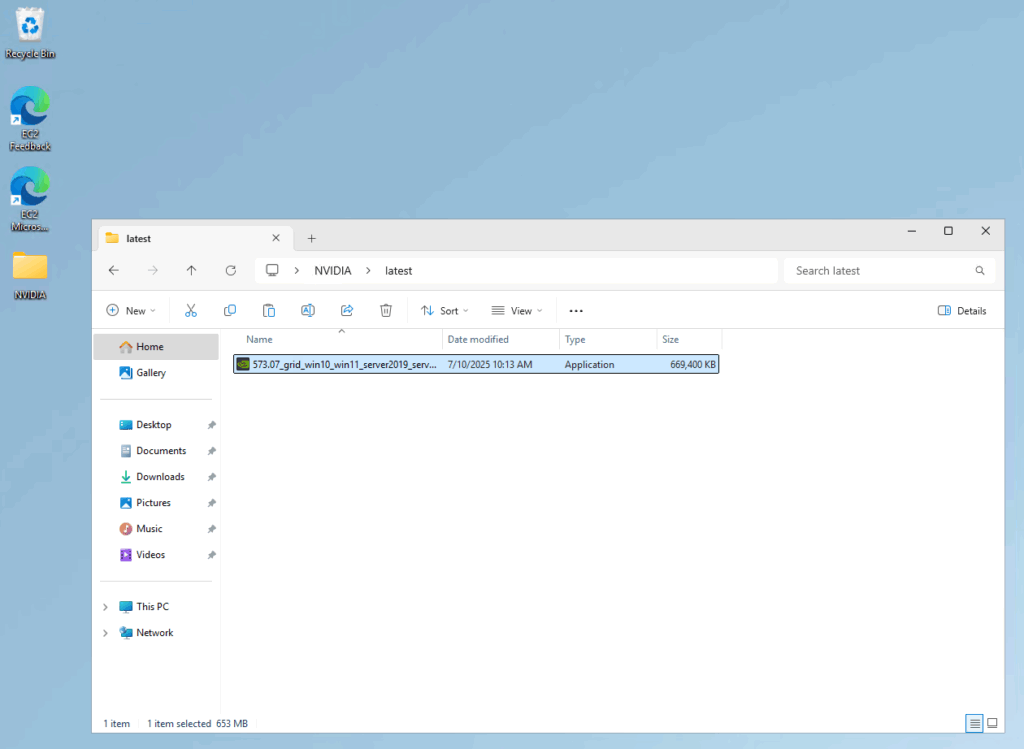This screenshot has width=1024, height=749.
Task: Go up one folder level
Action: 191,270
